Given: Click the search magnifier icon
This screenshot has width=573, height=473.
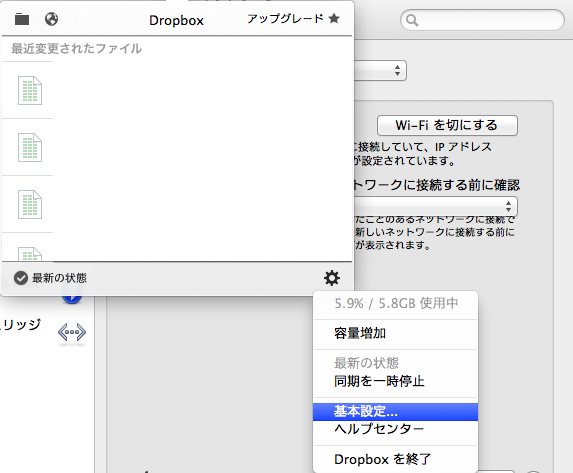Looking at the screenshot, I should pyautogui.click(x=412, y=20).
